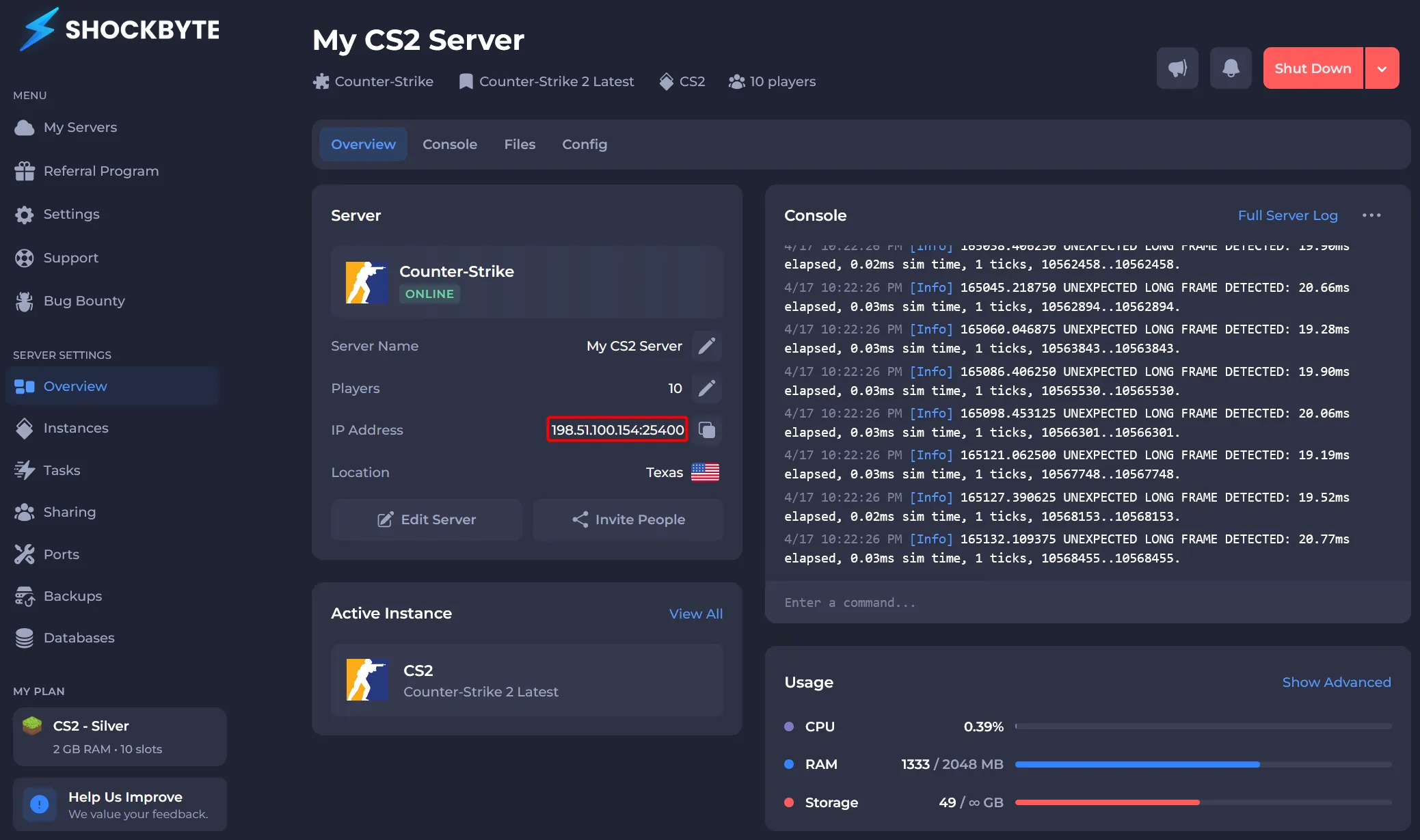
Task: Go to Settings in the menu
Action: (57, 214)
